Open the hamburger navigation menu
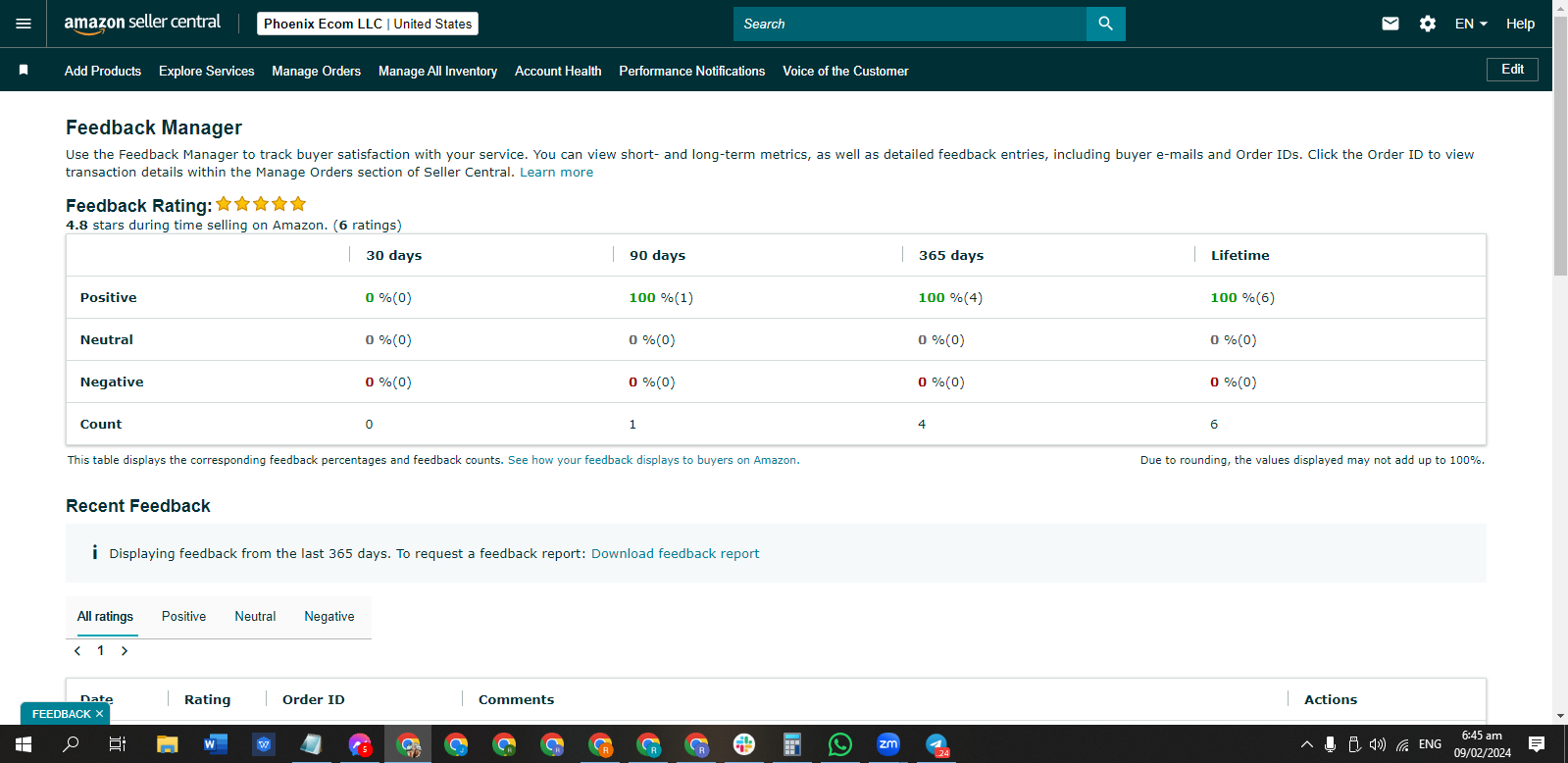The width and height of the screenshot is (1568, 763). (x=24, y=24)
